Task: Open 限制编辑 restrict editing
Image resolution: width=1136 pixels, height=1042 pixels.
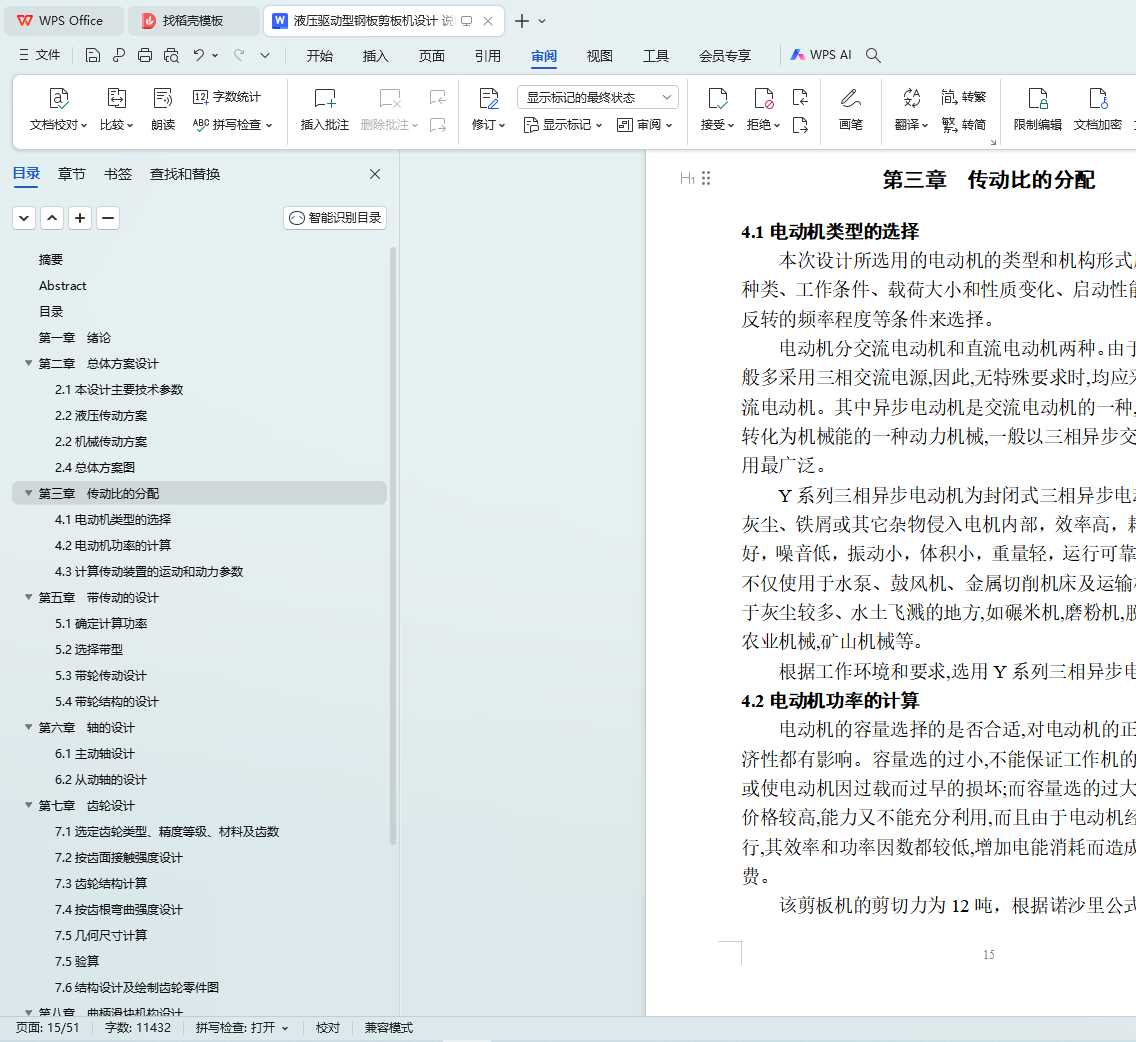Action: [x=1037, y=109]
